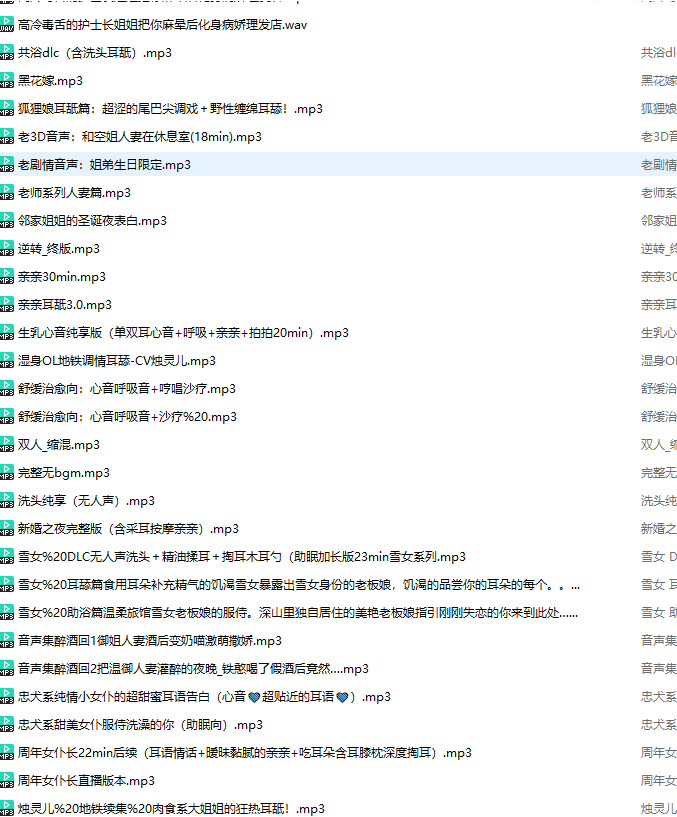This screenshot has width=677, height=817.
Task: Click second-column entry 烛灵儿 at right edge
Action: coord(659,809)
